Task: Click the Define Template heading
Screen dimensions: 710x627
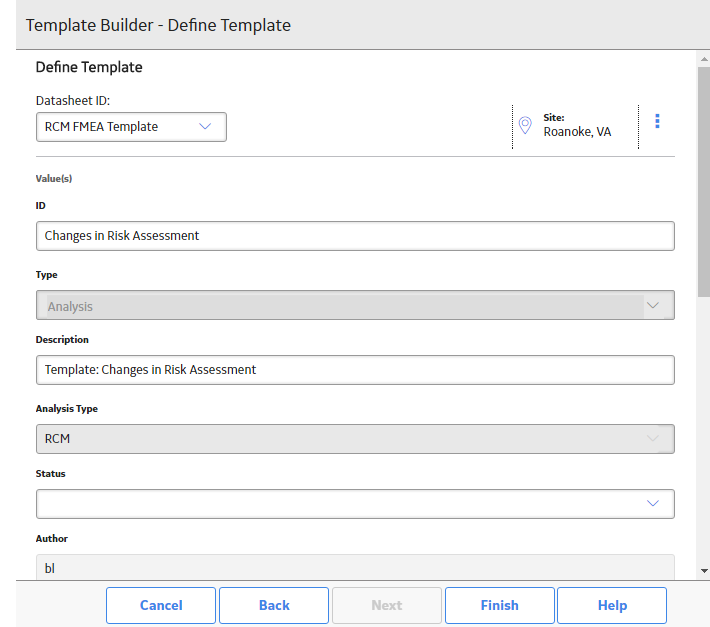Action: pos(89,67)
